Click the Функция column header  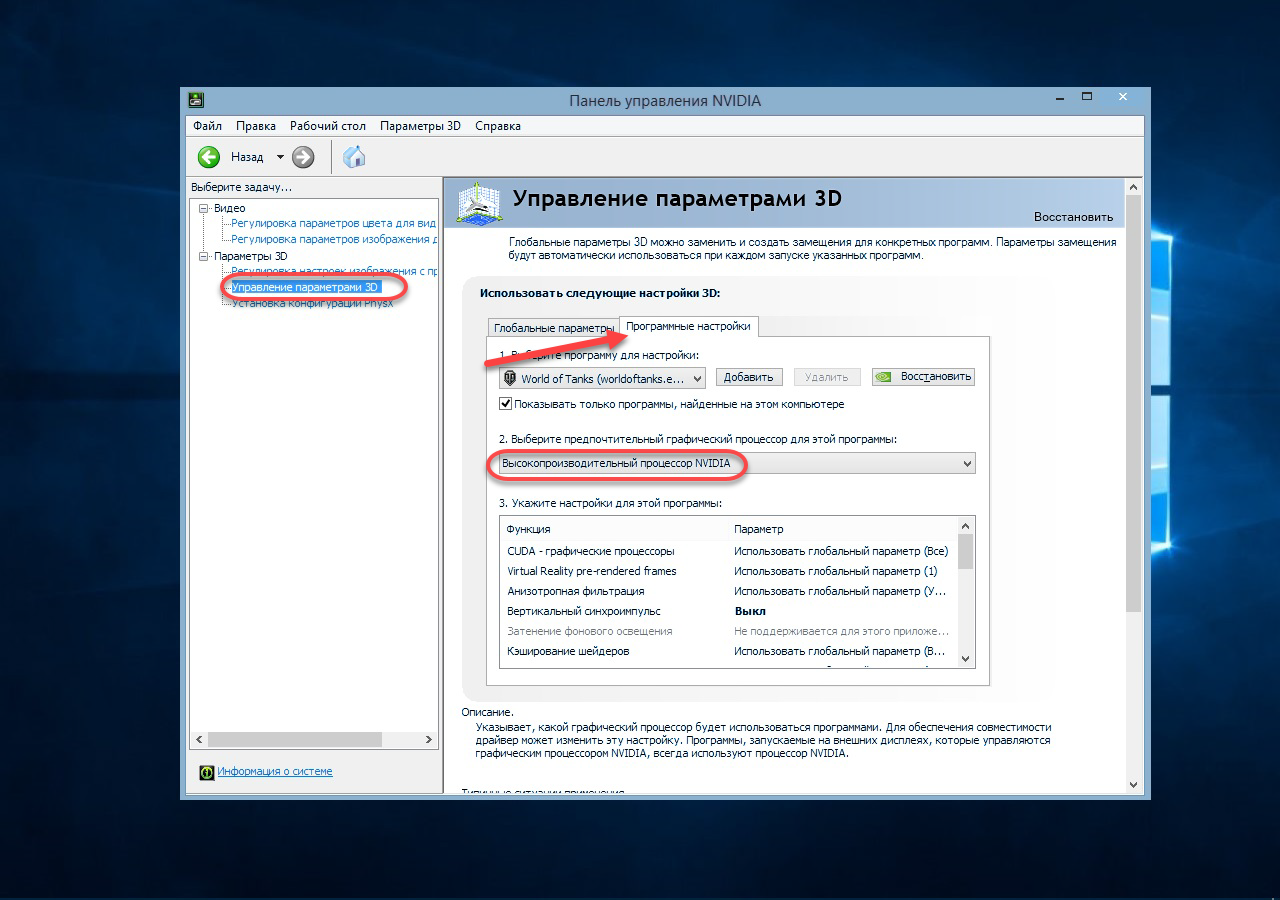pyautogui.click(x=528, y=529)
